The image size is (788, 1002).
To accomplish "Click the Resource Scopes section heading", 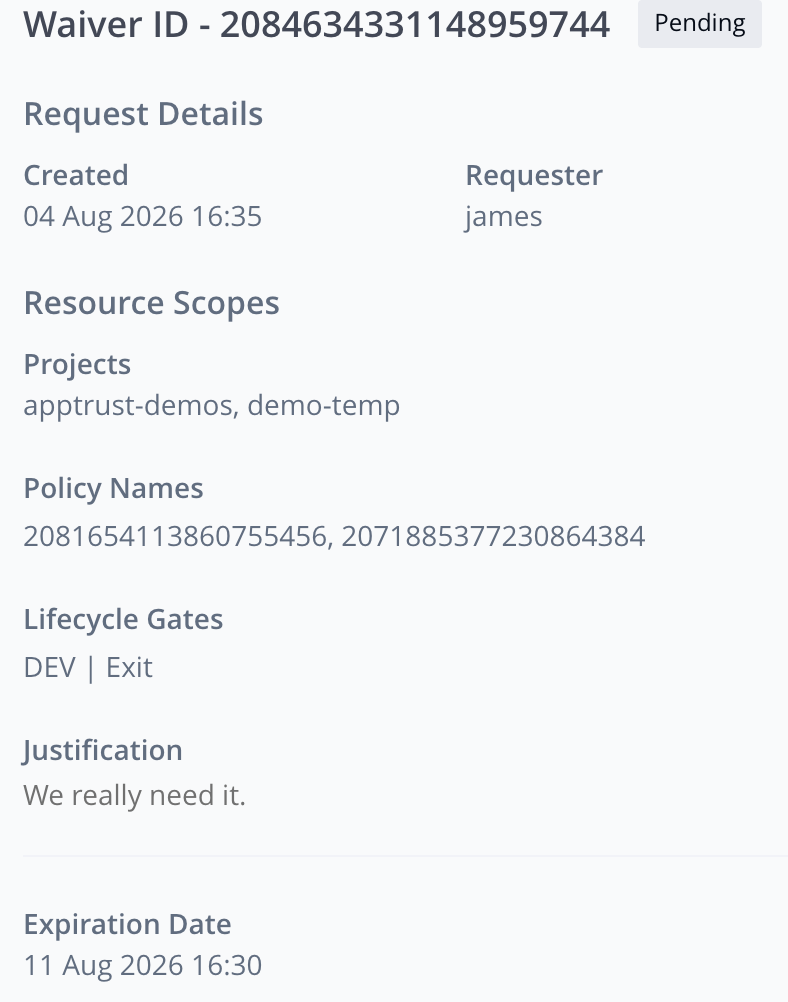I will pos(151,303).
